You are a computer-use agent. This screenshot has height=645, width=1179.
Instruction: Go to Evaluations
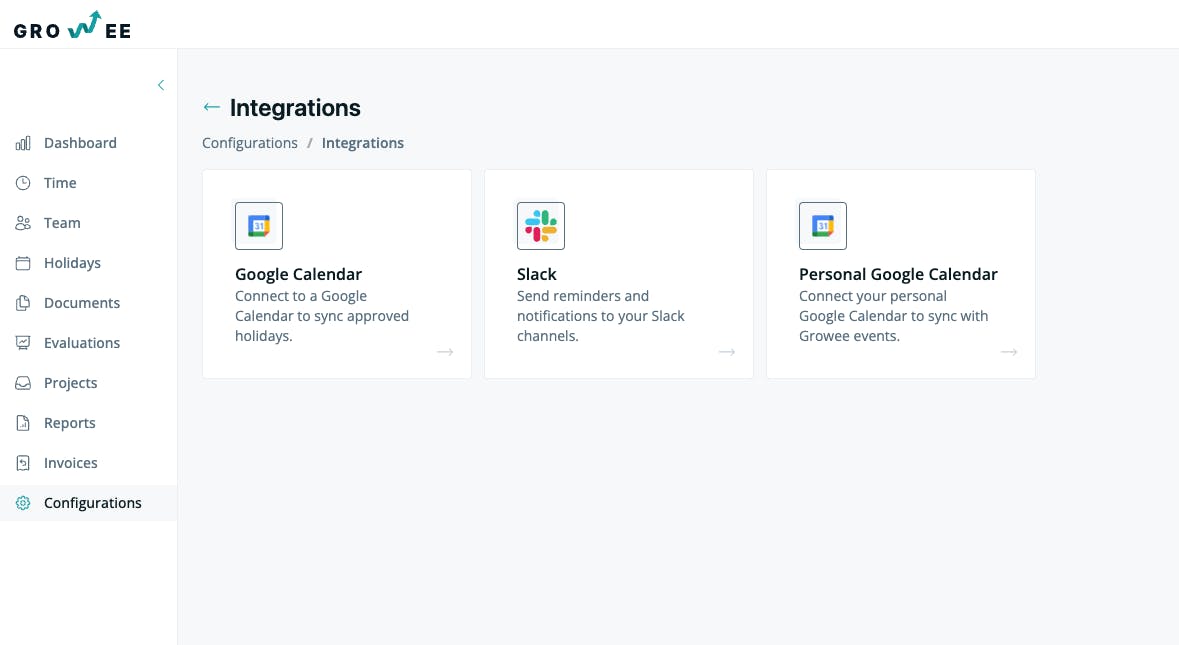pos(82,343)
